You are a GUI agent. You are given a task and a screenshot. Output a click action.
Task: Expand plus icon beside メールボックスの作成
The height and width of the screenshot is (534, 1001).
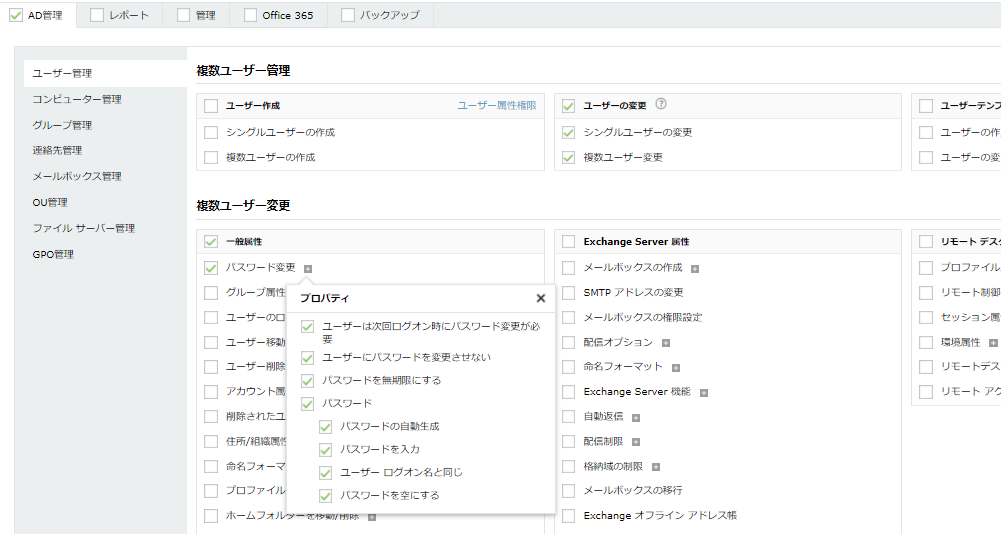pyautogui.click(x=695, y=268)
